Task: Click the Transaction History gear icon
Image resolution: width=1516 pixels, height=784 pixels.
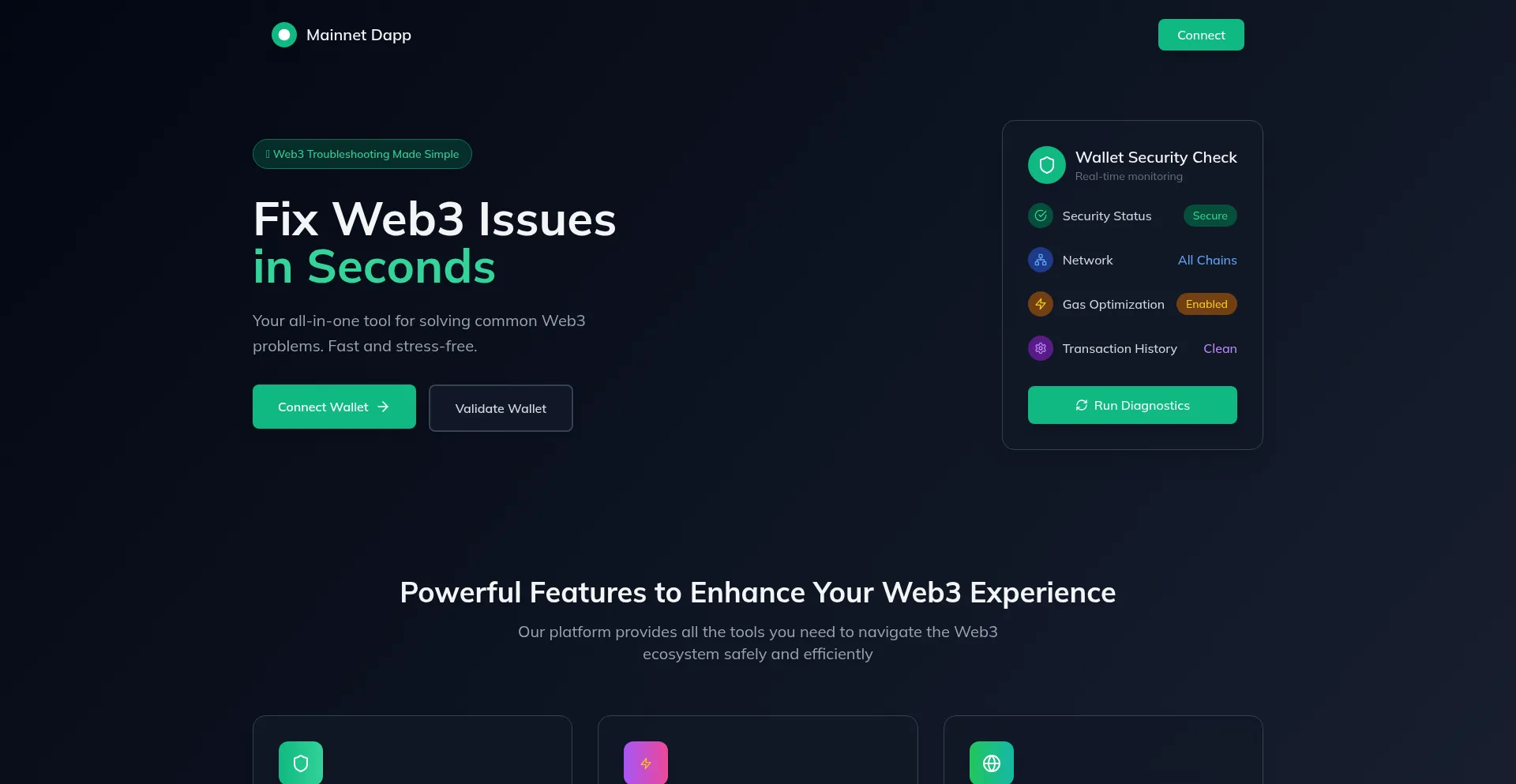Action: (1041, 348)
